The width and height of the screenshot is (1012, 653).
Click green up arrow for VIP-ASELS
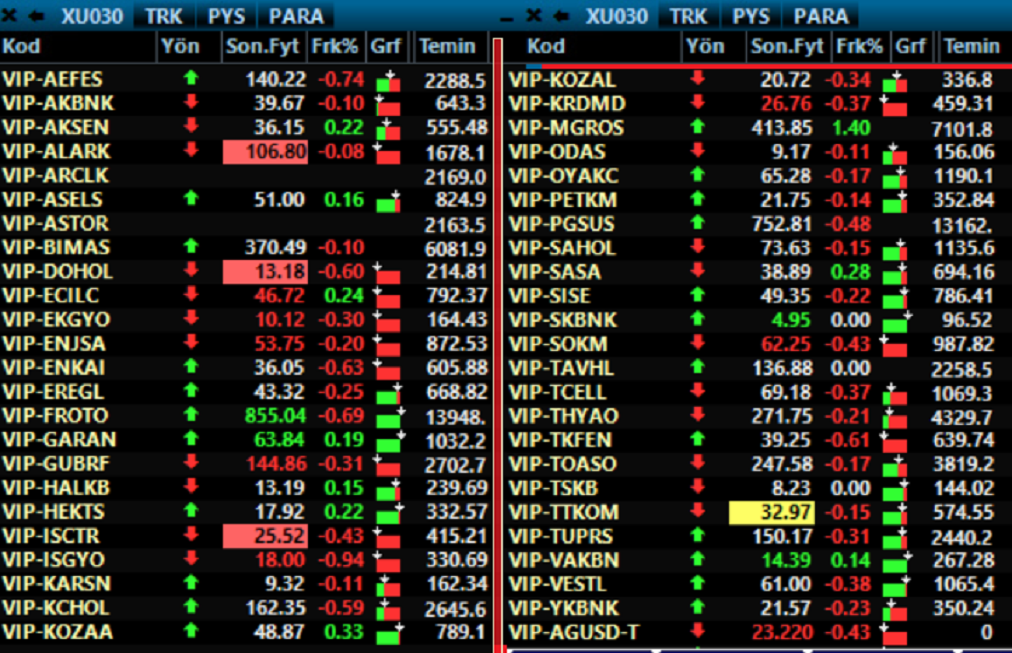[x=190, y=199]
